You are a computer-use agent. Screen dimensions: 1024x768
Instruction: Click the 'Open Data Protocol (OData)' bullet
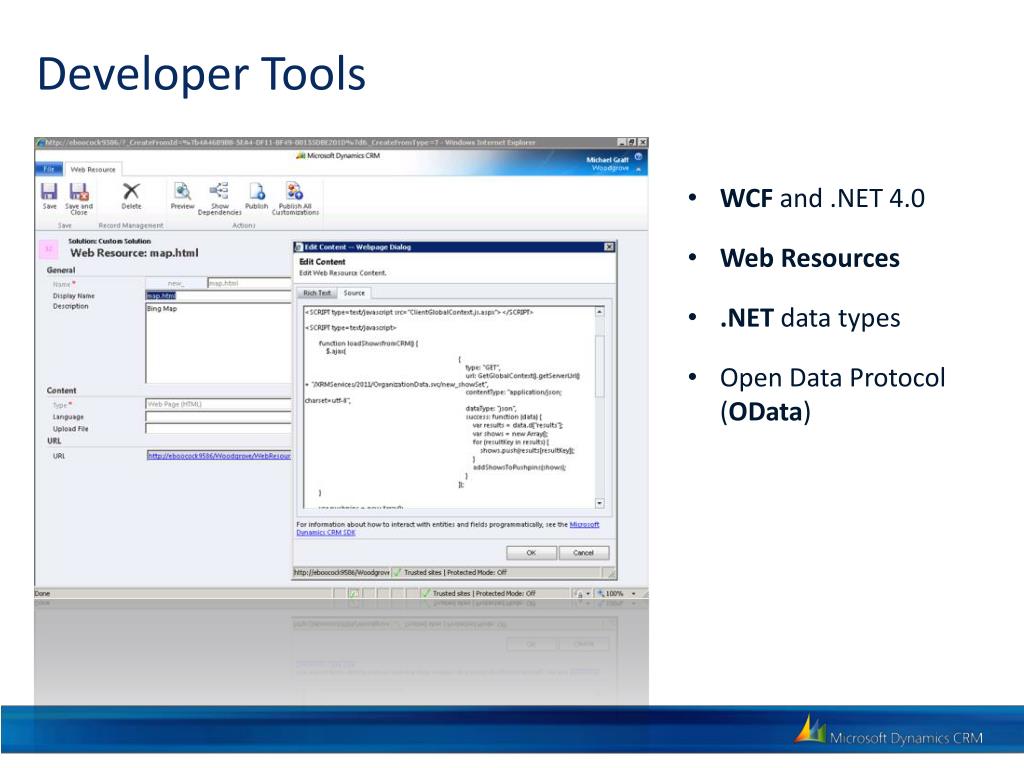[x=833, y=394]
